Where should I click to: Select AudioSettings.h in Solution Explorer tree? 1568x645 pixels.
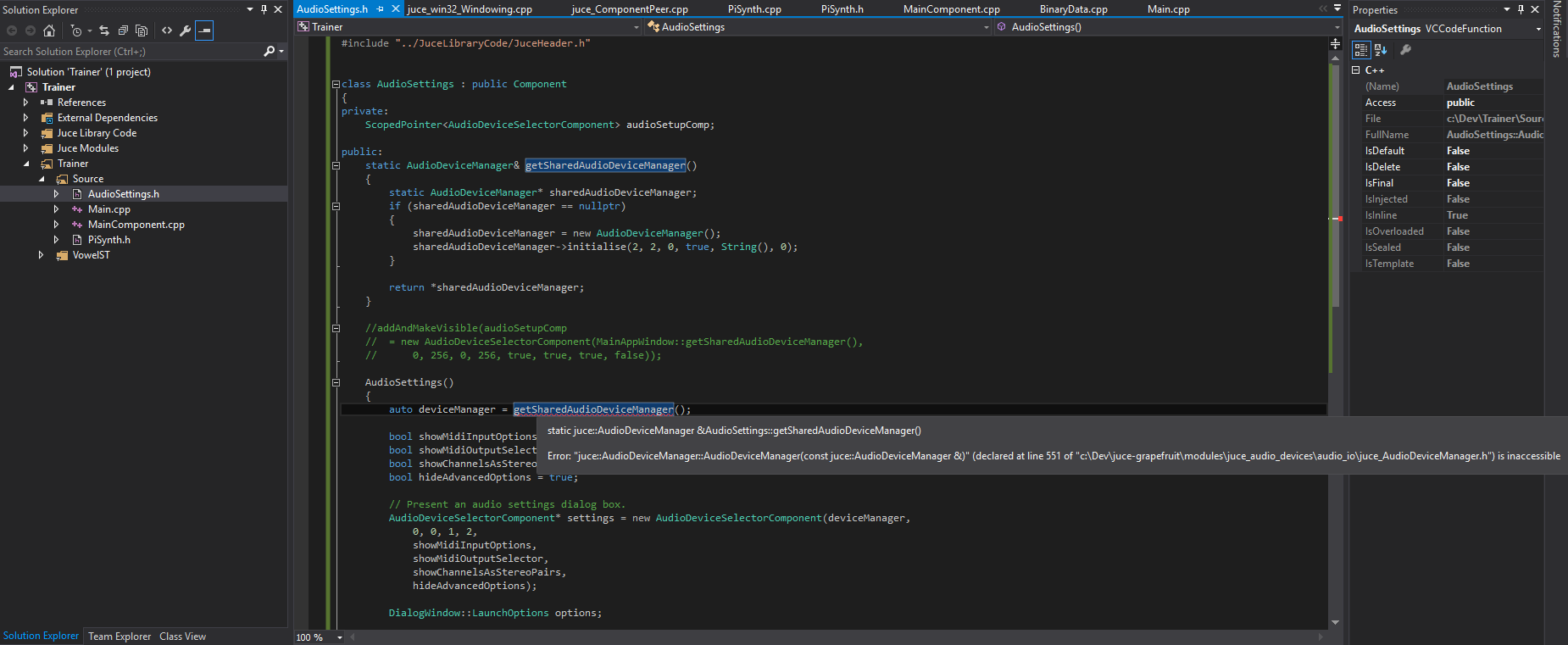pyautogui.click(x=123, y=194)
